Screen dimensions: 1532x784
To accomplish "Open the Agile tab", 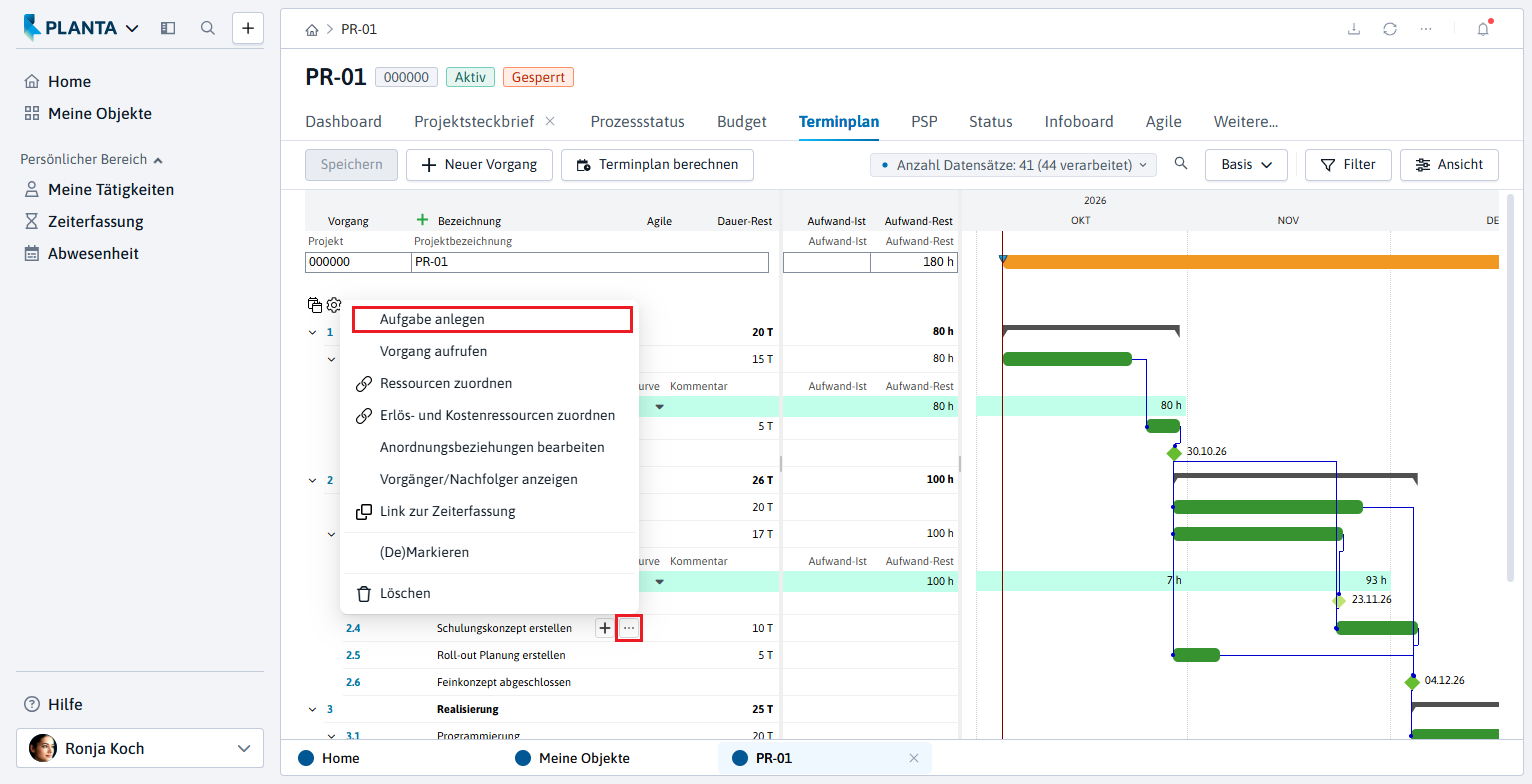I will pos(1164,122).
